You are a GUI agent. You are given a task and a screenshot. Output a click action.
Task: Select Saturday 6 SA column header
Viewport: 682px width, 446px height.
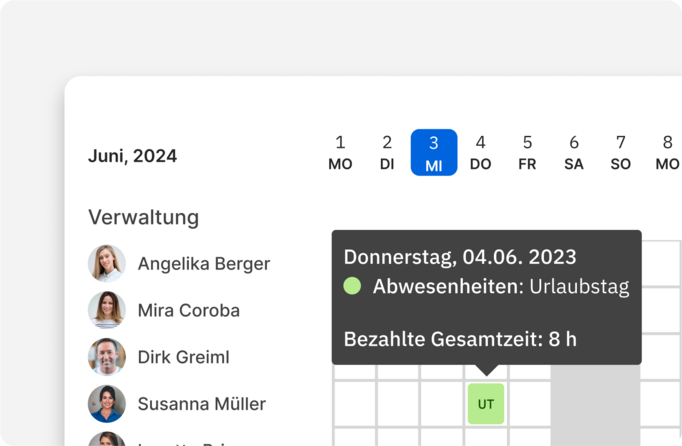coord(574,152)
